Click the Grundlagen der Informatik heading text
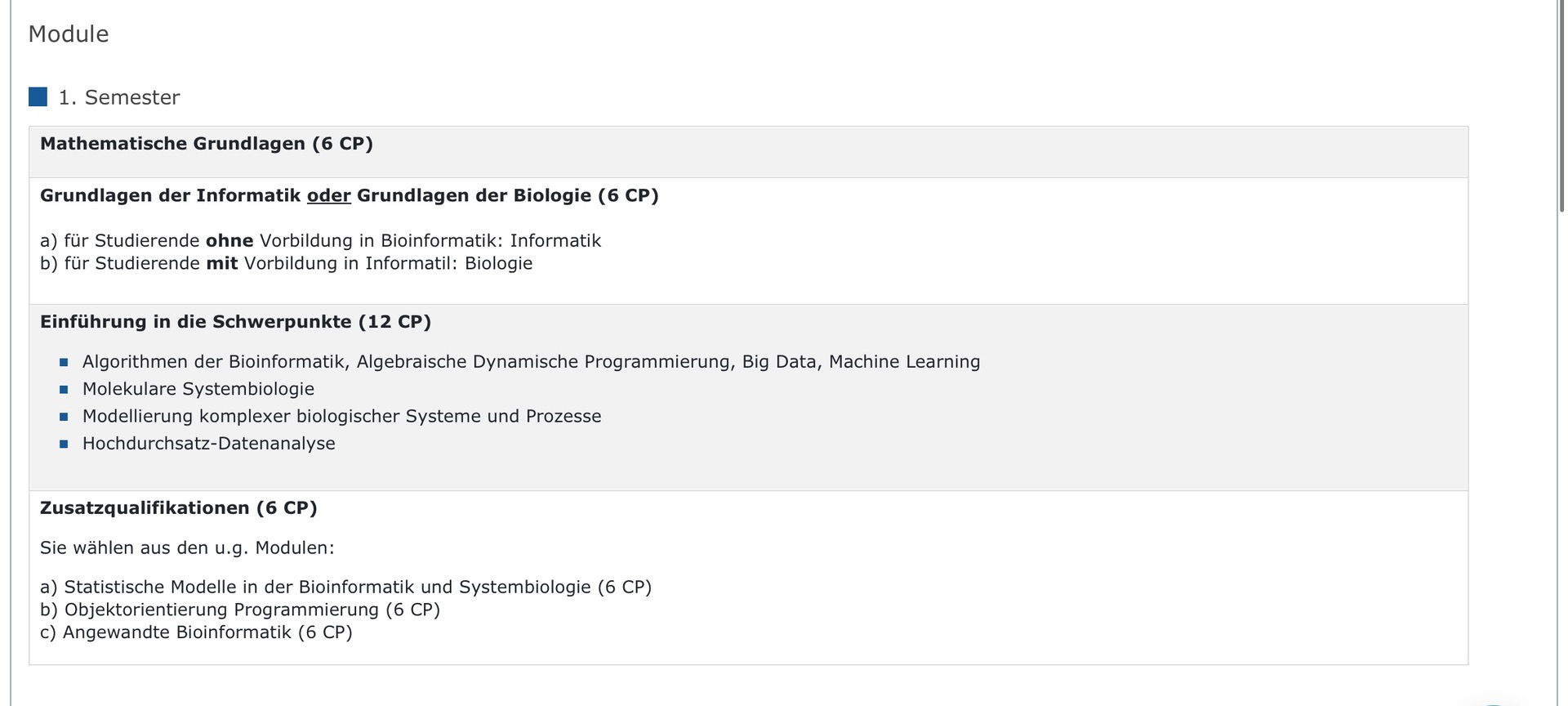The image size is (1568, 706). tap(171, 196)
